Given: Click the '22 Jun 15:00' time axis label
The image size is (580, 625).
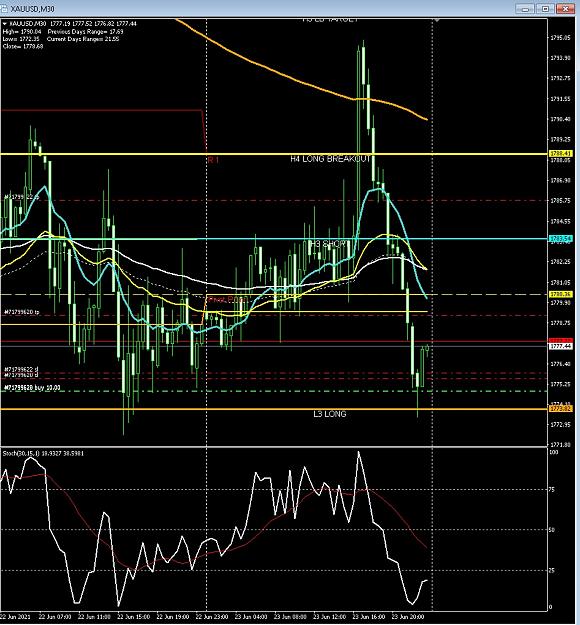Looking at the screenshot, I should pyautogui.click(x=133, y=617).
